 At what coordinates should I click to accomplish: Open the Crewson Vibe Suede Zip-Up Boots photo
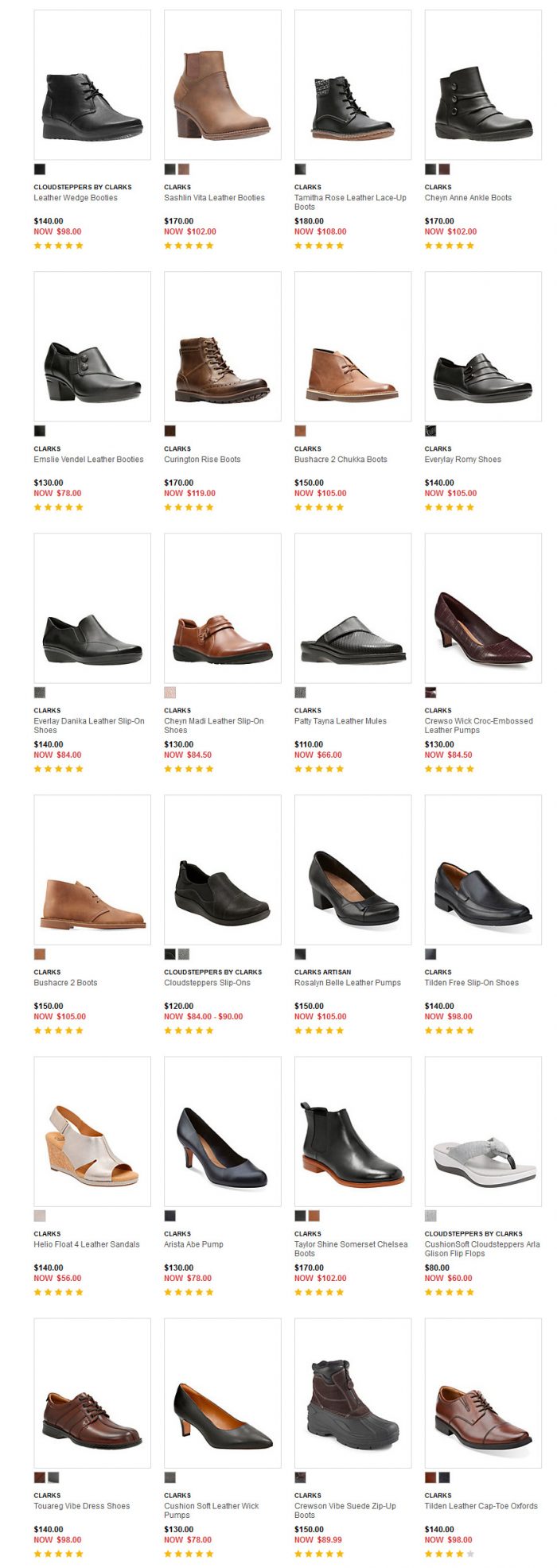(x=353, y=1393)
